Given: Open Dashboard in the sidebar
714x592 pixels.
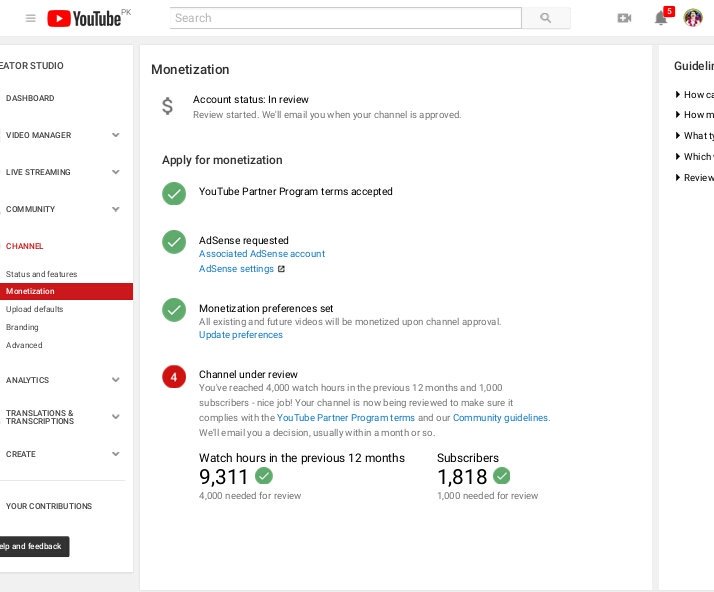Looking at the screenshot, I should pos(30,98).
